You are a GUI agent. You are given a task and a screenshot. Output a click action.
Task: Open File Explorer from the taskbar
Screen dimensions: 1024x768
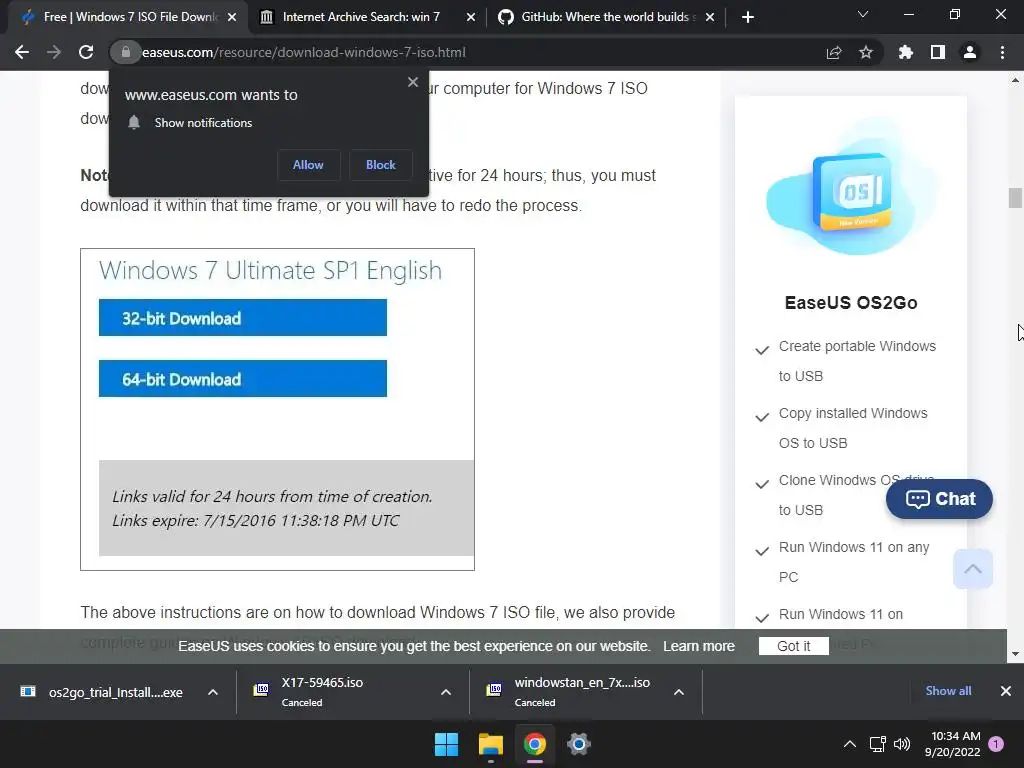point(490,744)
